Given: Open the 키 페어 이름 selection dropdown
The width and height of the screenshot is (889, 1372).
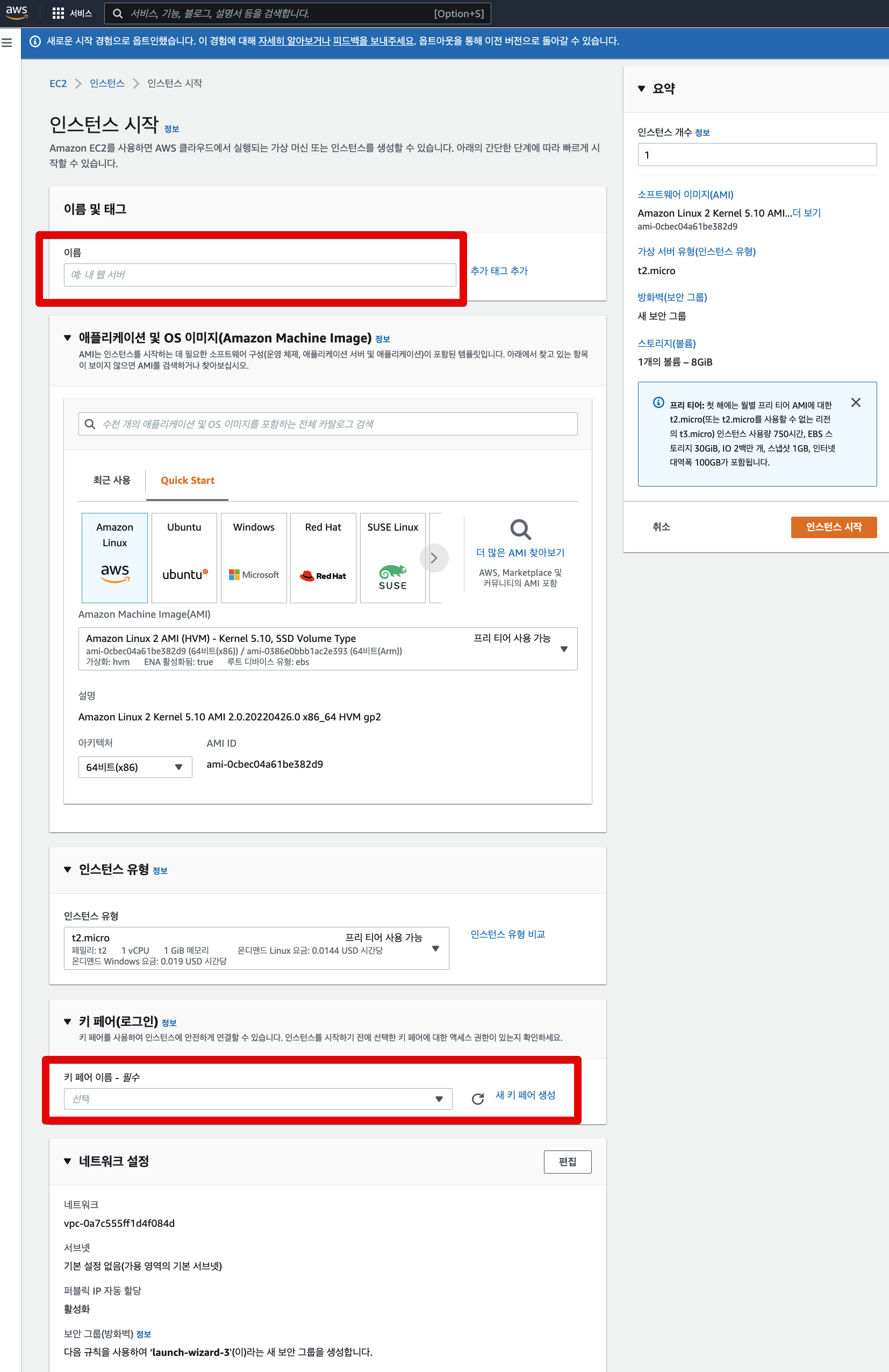Looking at the screenshot, I should 257,1099.
